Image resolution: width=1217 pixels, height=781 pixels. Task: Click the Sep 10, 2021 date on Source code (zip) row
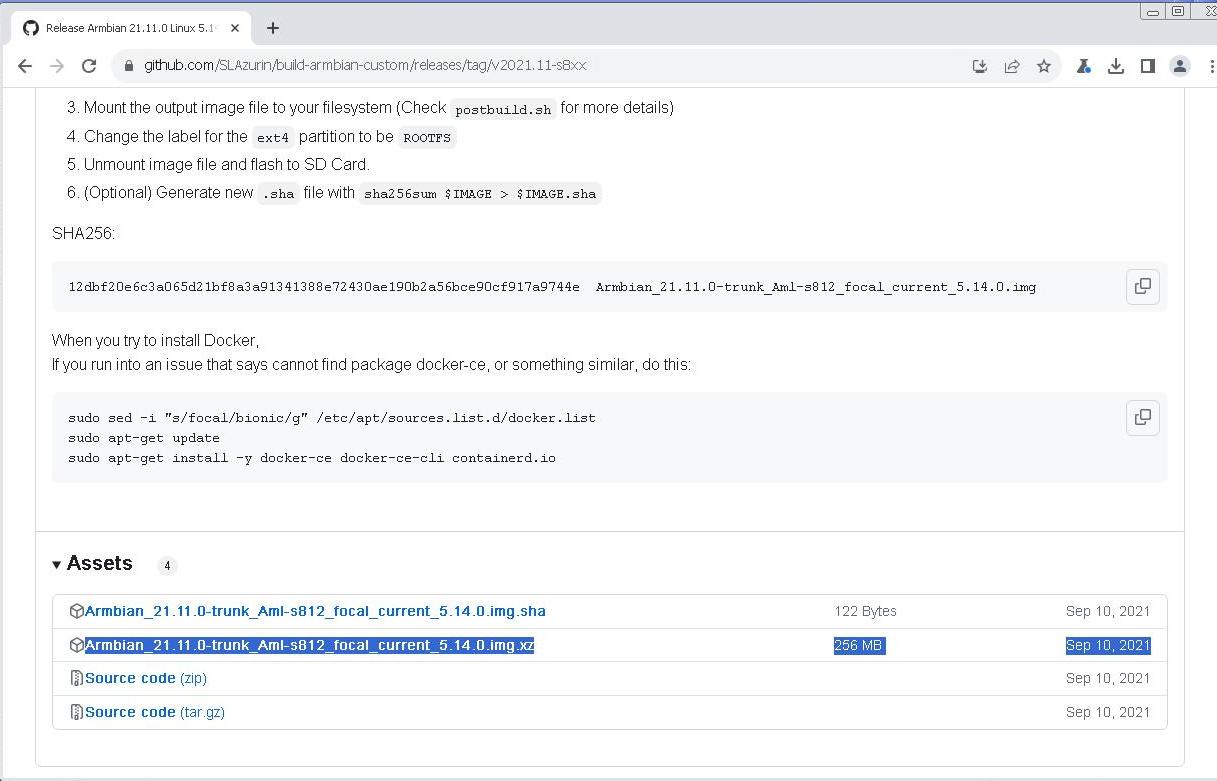(1108, 678)
